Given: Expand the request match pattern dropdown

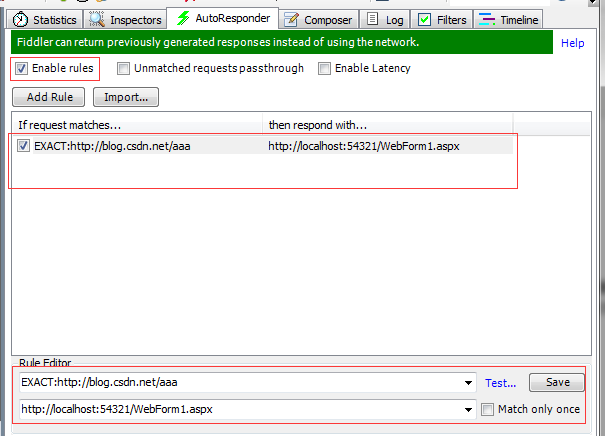Looking at the screenshot, I should click(469, 382).
